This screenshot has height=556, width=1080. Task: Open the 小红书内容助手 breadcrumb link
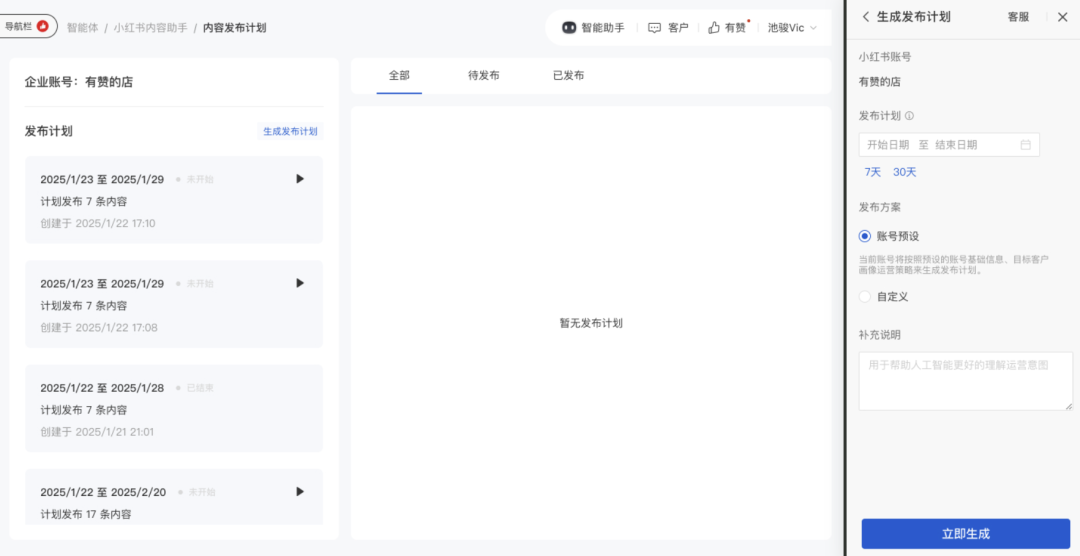coord(150,28)
